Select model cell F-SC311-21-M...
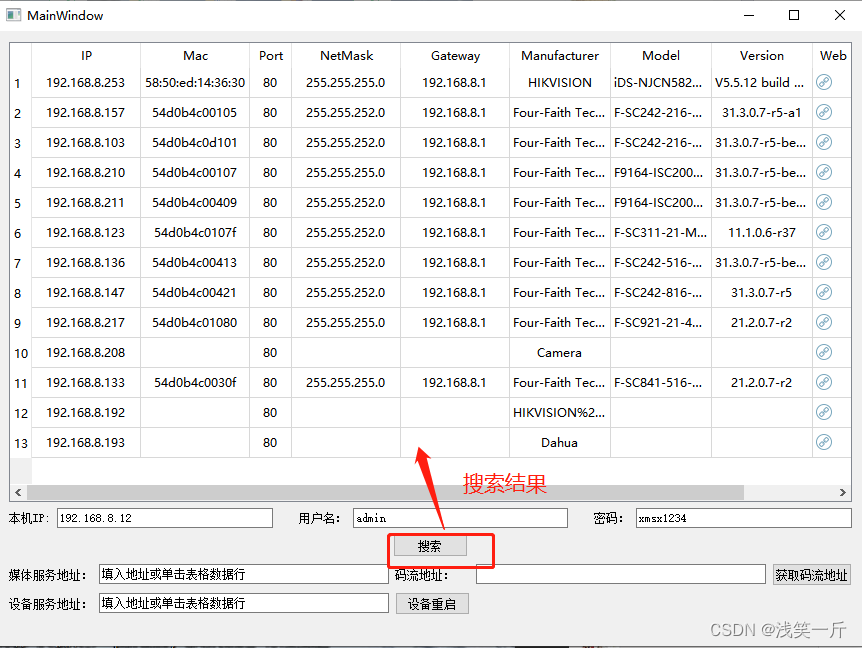Image resolution: width=862 pixels, height=648 pixels. coord(661,232)
